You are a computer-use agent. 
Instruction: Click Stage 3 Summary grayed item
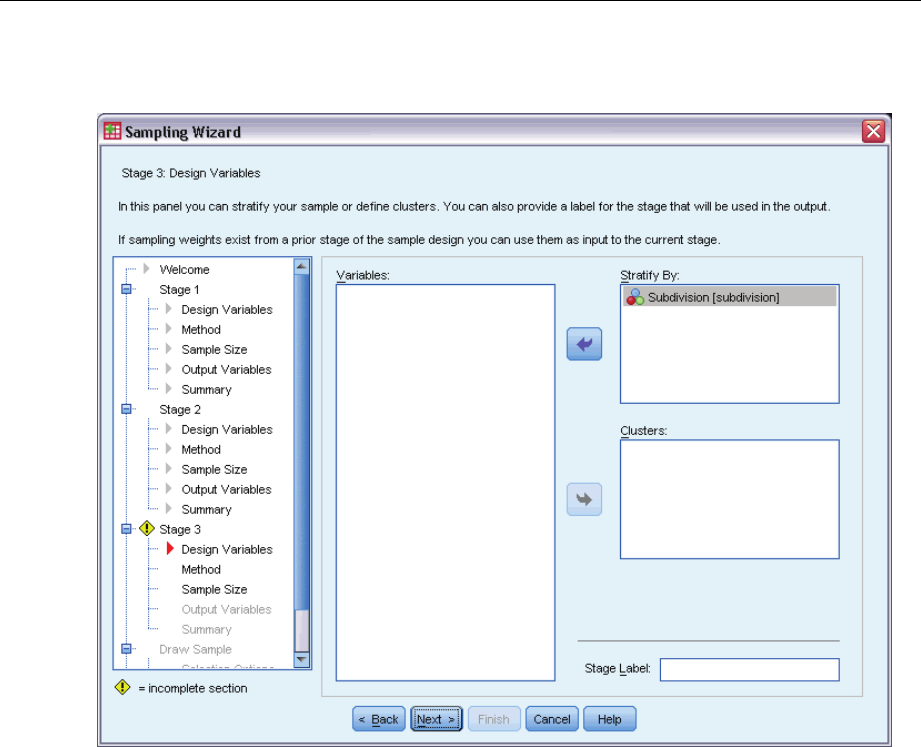[206, 629]
